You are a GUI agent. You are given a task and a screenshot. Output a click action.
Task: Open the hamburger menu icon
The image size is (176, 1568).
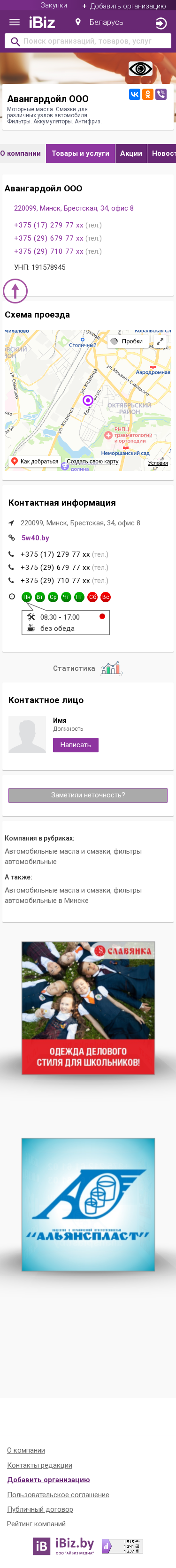tap(15, 23)
